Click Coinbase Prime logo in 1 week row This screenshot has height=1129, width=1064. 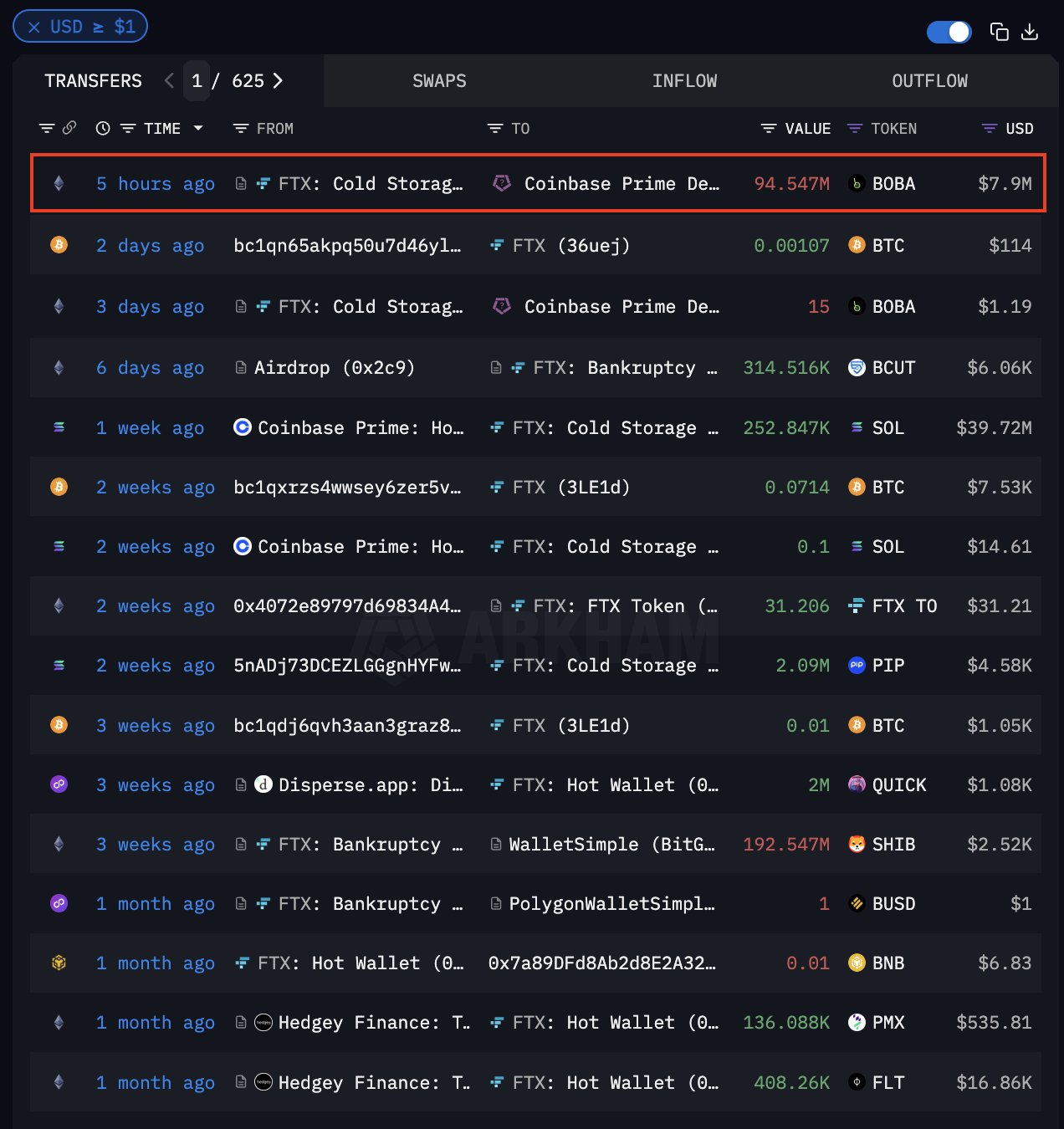pyautogui.click(x=243, y=427)
